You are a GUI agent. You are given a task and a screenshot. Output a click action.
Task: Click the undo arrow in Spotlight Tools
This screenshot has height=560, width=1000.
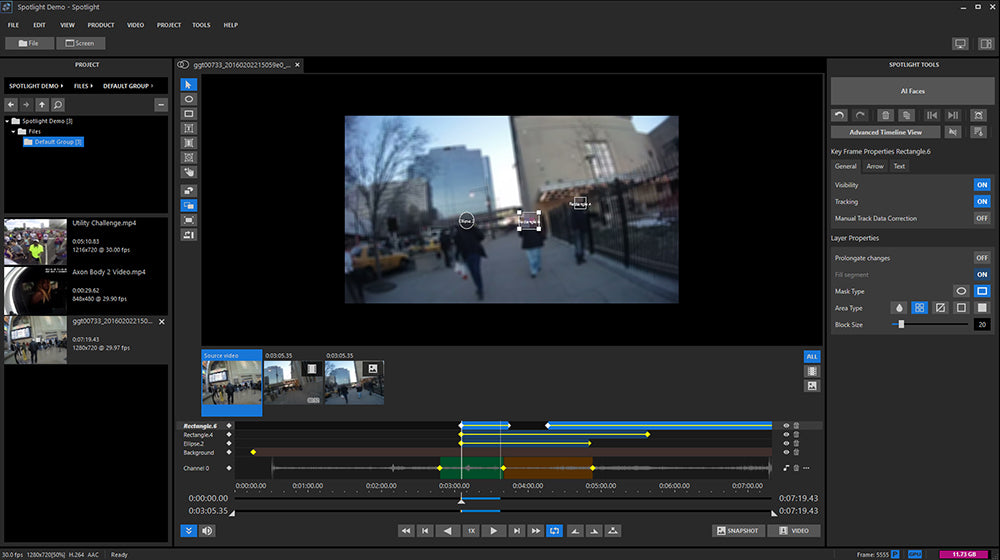pyautogui.click(x=840, y=116)
